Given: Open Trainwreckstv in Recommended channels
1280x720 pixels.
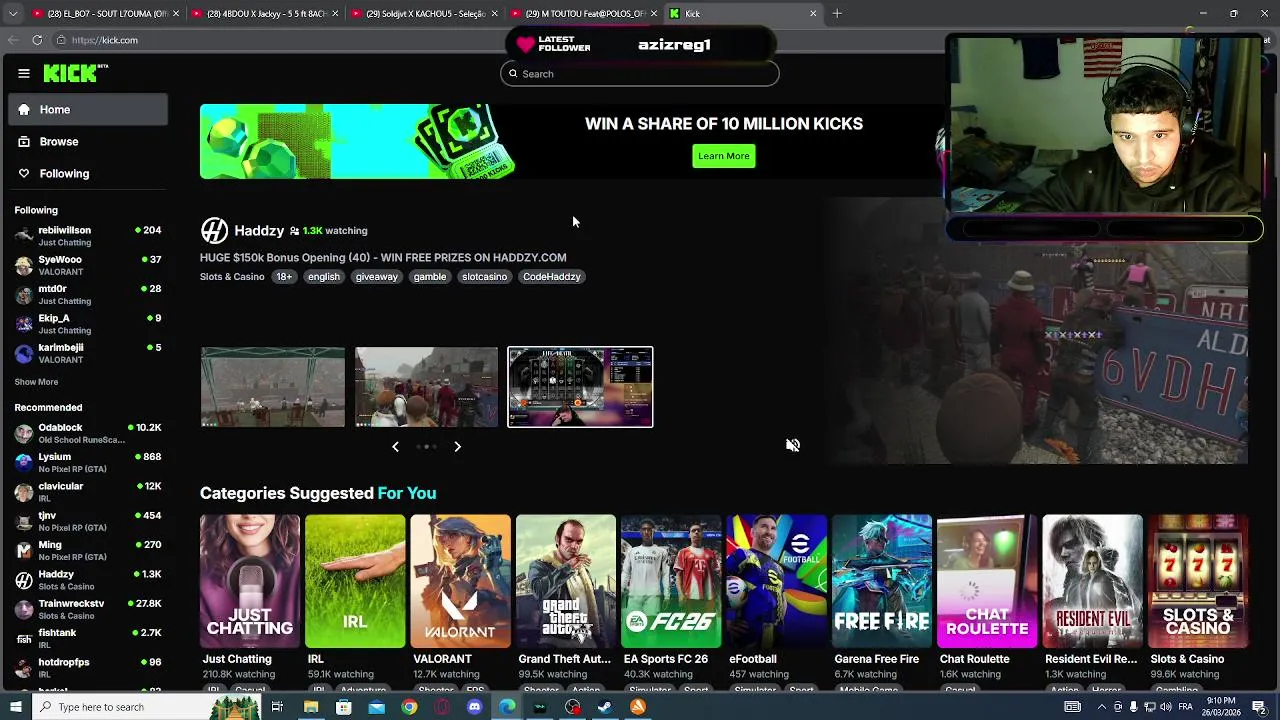Looking at the screenshot, I should (88, 609).
